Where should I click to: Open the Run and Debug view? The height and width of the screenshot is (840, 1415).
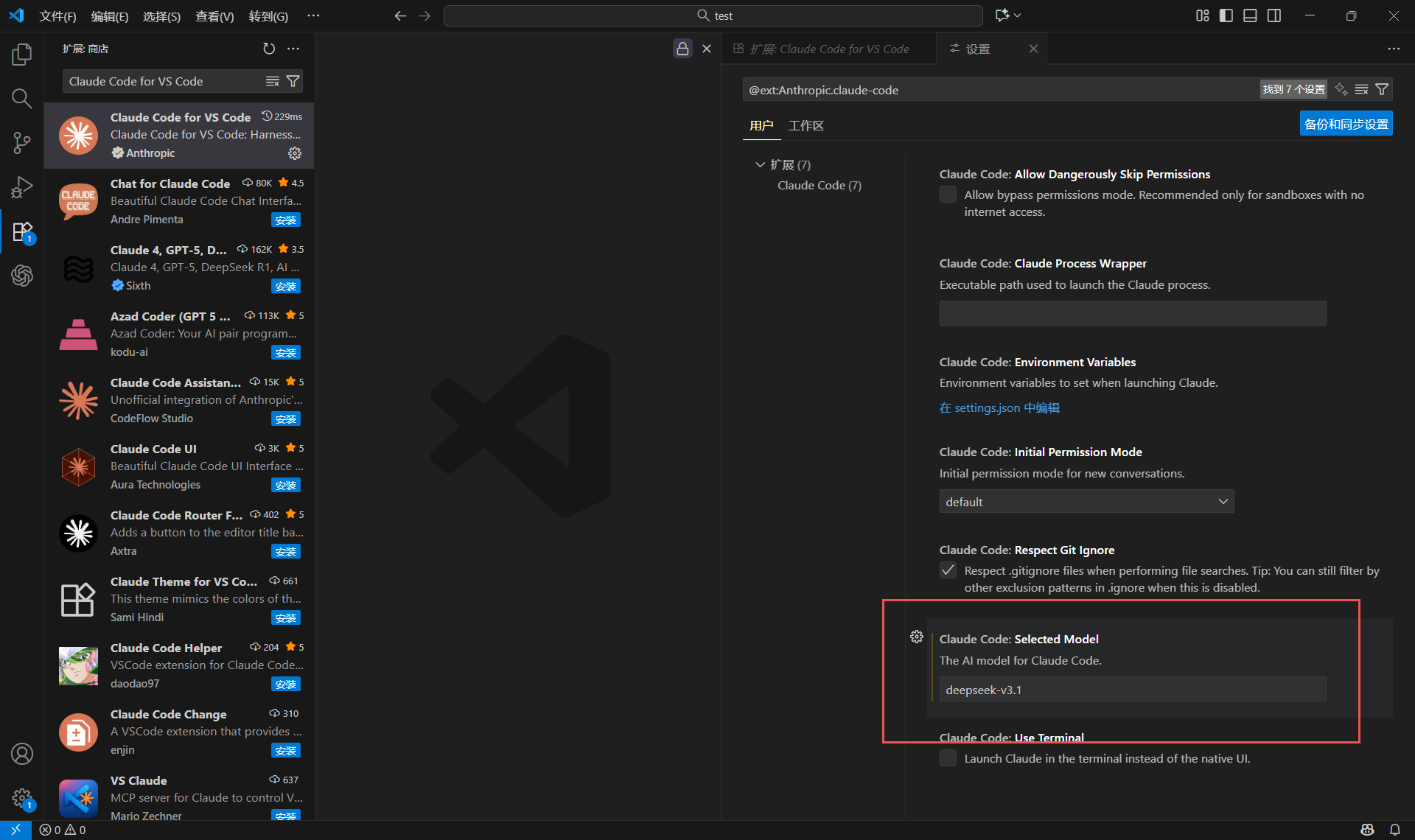(x=22, y=187)
